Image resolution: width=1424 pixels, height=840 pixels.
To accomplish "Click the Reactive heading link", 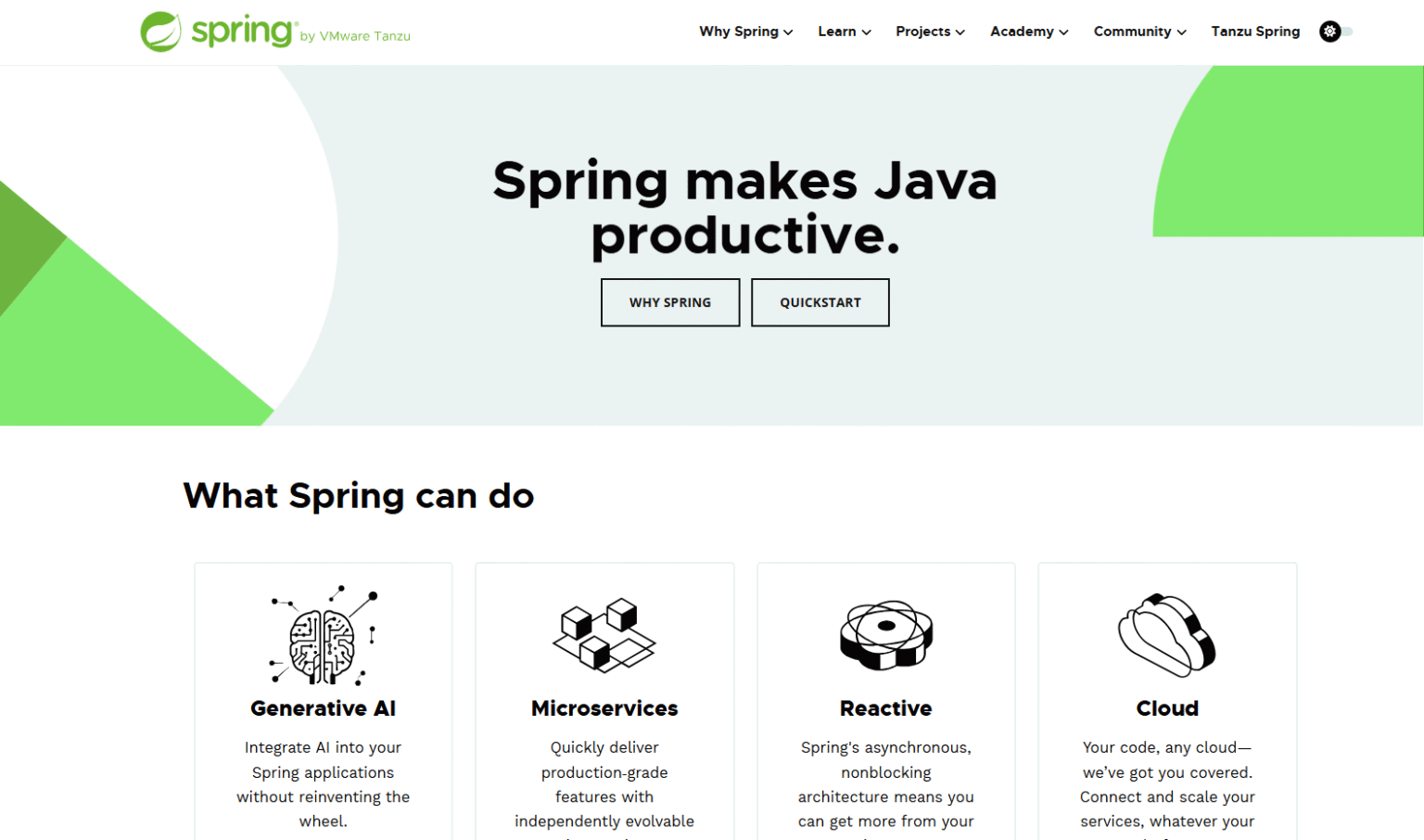I will coord(885,707).
